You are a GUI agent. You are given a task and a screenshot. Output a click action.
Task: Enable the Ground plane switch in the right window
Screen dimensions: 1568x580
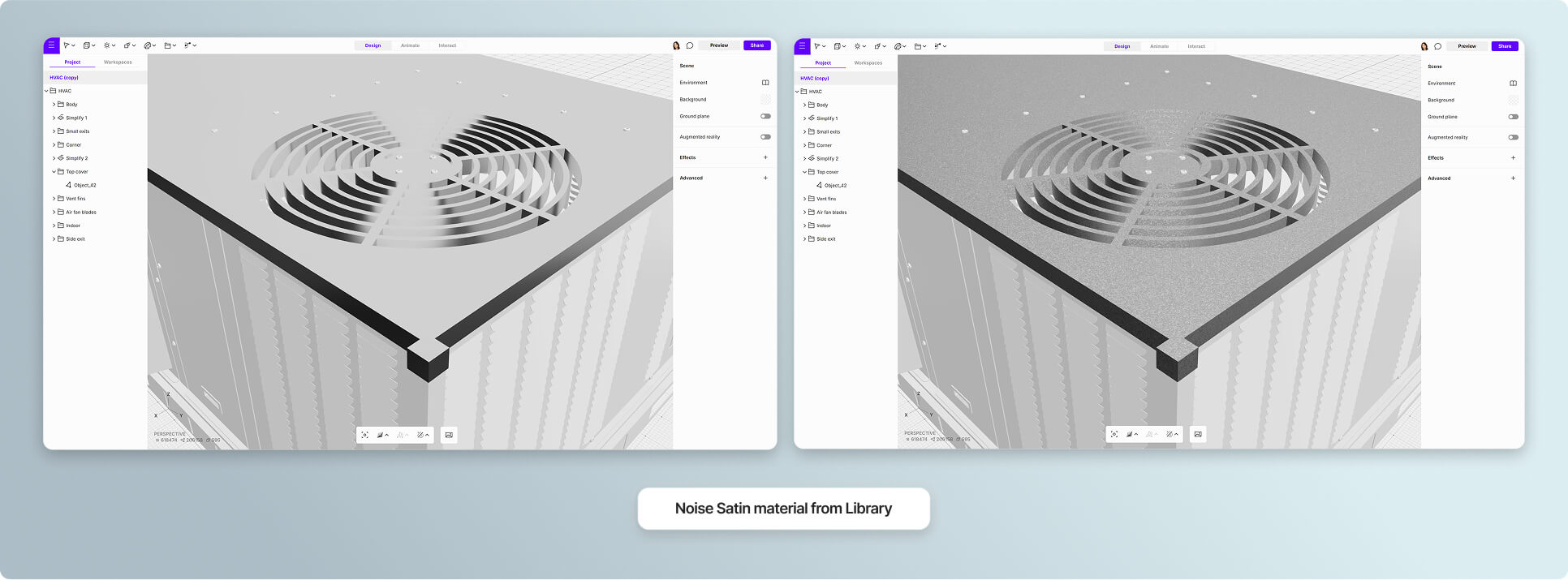tap(1513, 117)
